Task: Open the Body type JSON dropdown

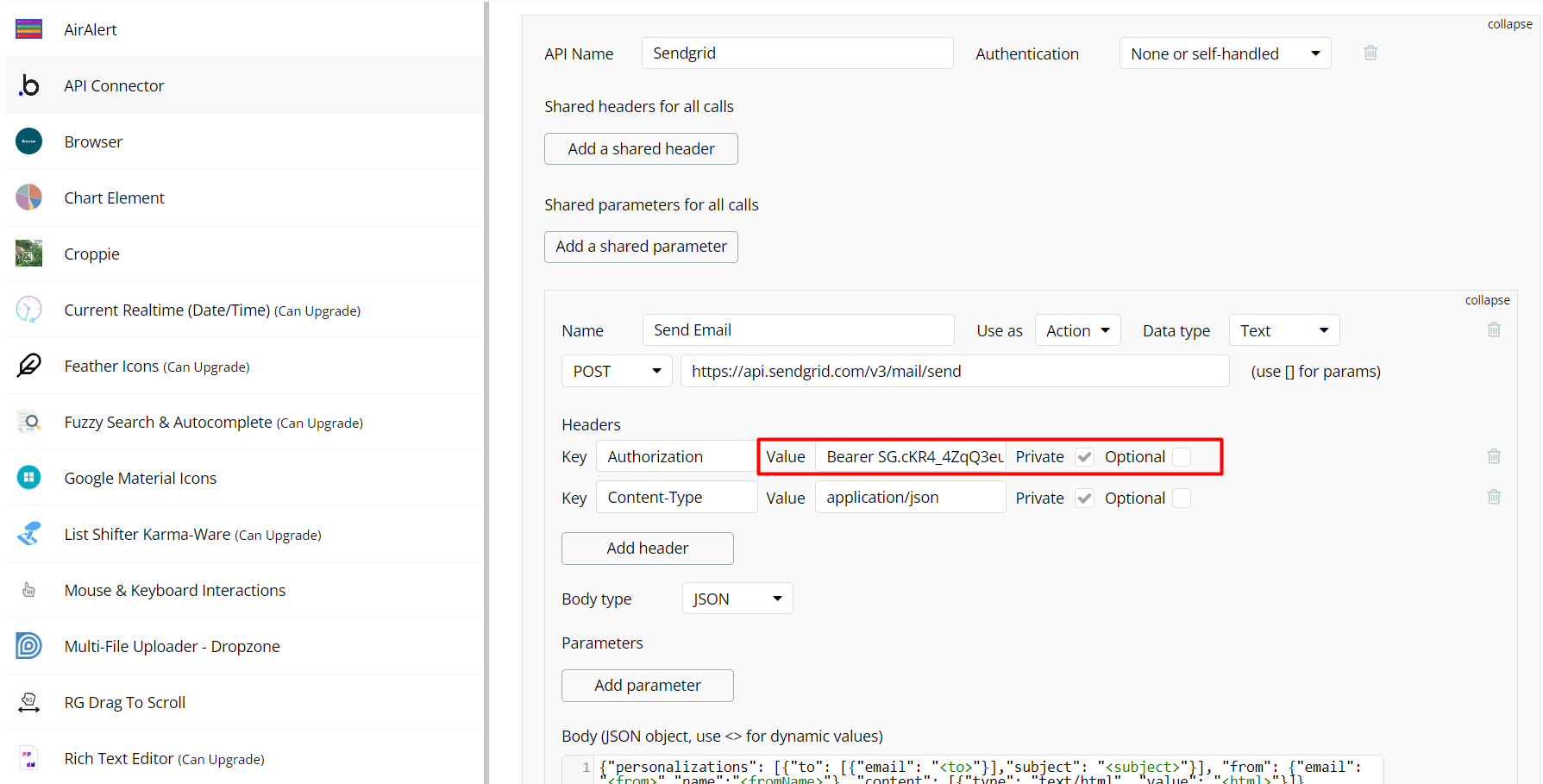Action: [x=737, y=599]
